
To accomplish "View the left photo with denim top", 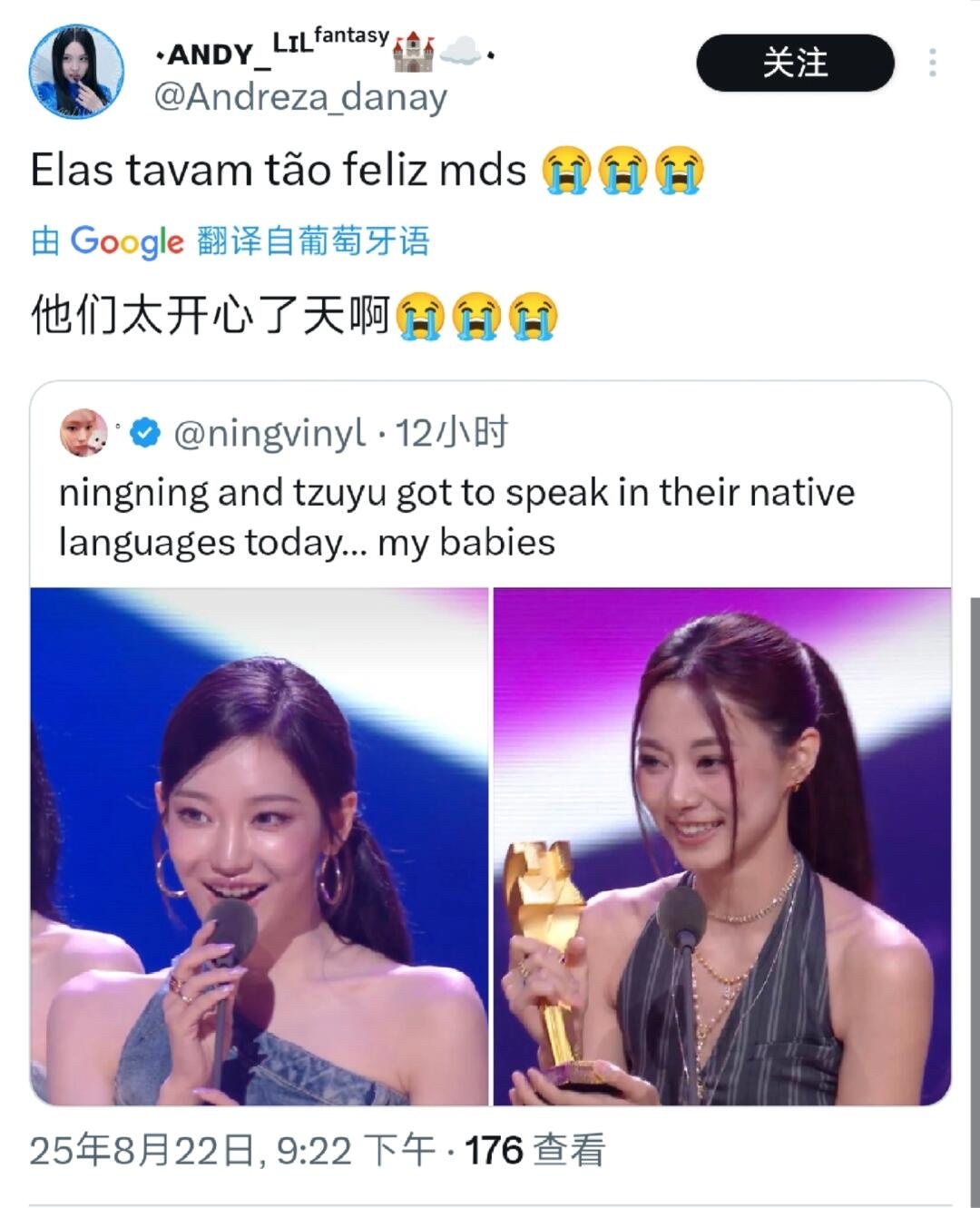I will point(260,846).
